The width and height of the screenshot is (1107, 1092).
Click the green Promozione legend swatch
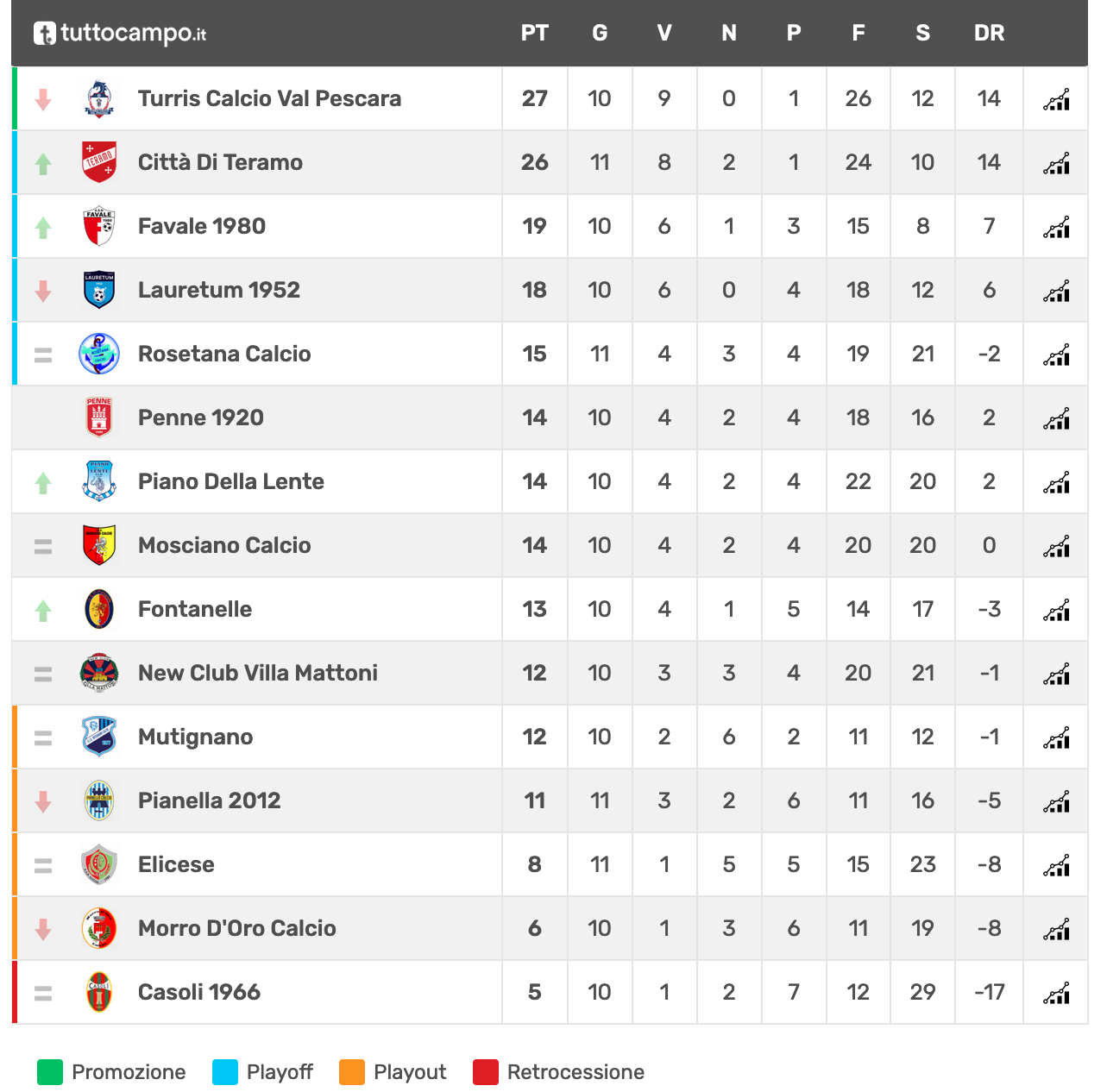tap(50, 1072)
